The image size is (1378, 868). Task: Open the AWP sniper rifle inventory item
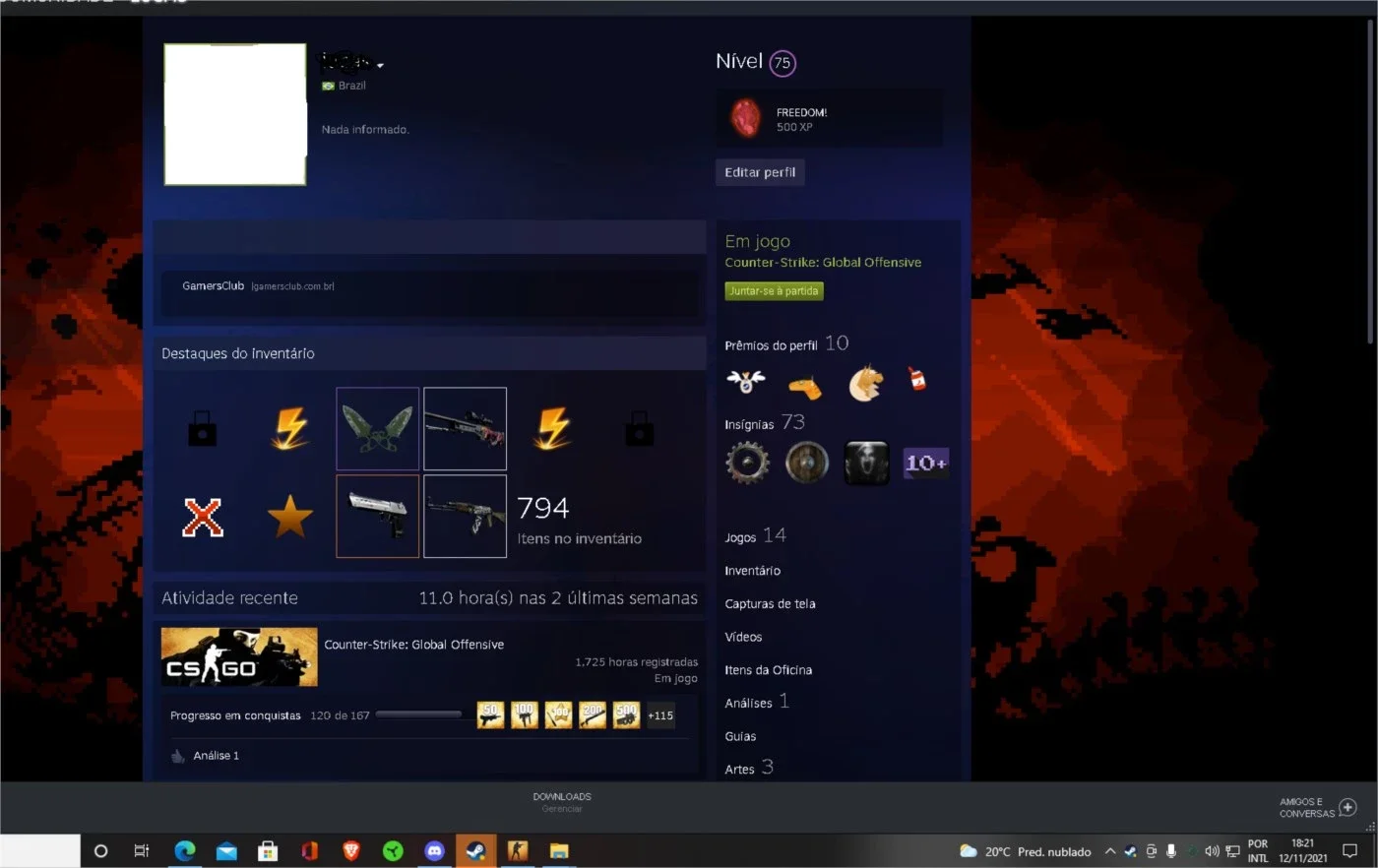(466, 428)
